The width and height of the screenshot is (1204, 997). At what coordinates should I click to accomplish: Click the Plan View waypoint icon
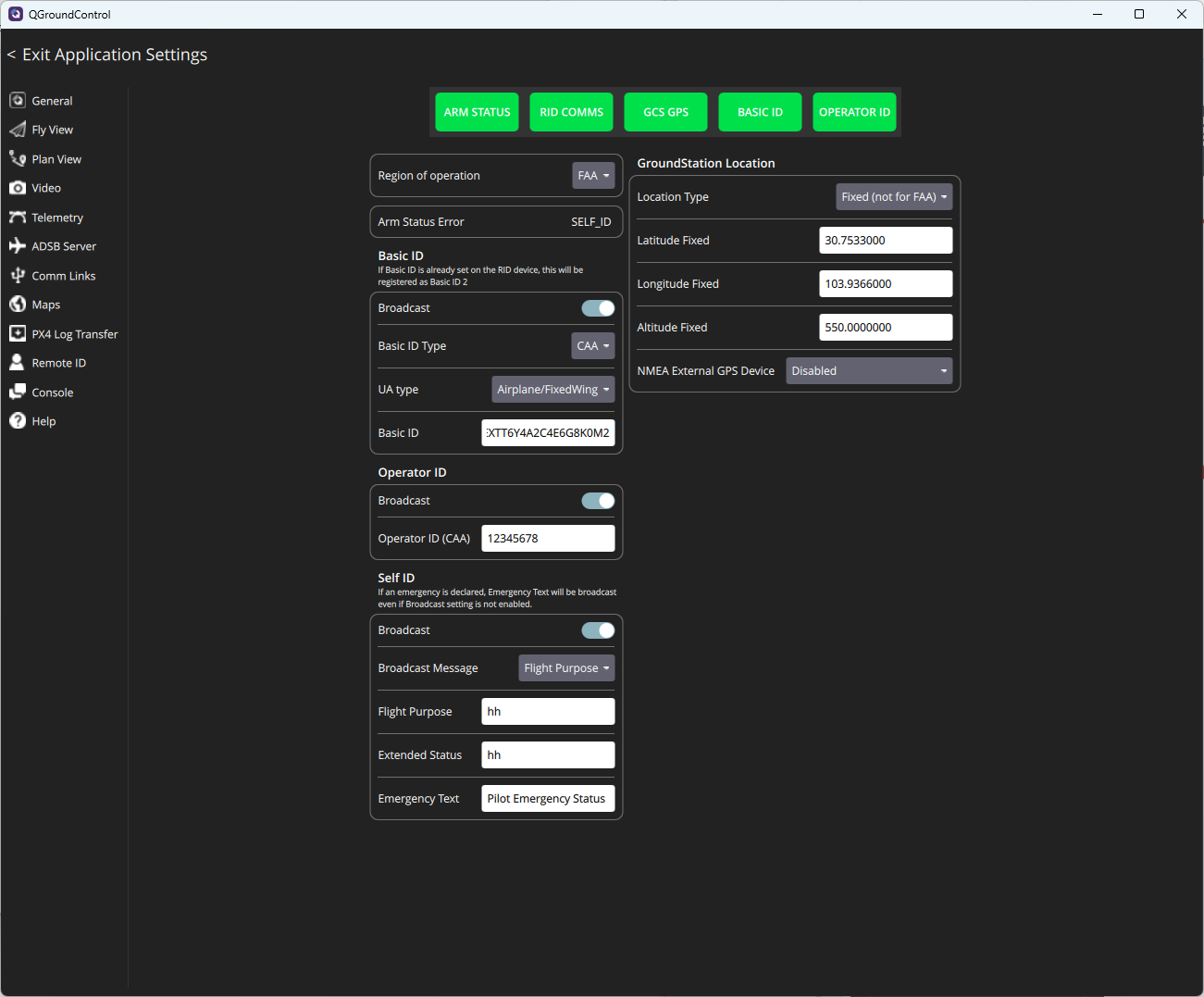tap(18, 158)
